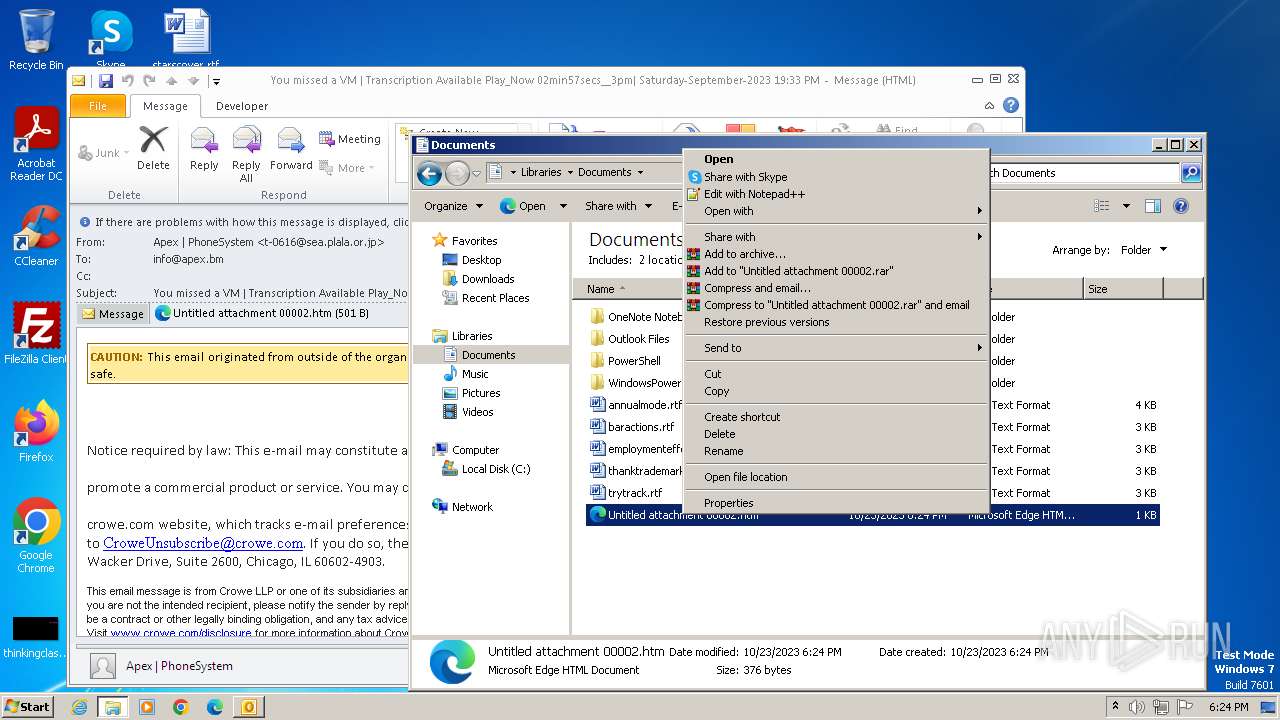Launch Google Chrome from the desktop
1280x720 pixels.
(36, 536)
